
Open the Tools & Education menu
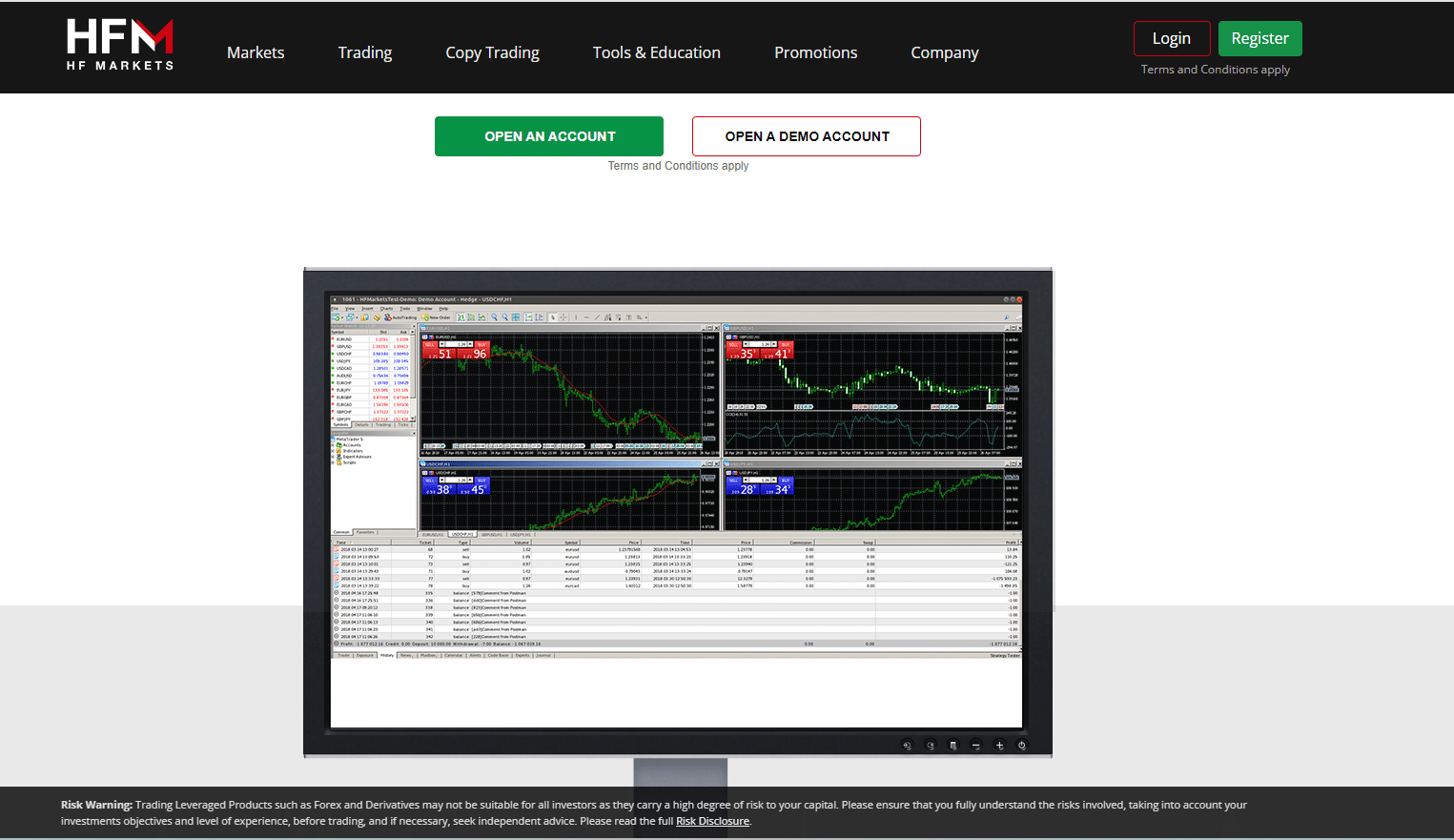657,52
